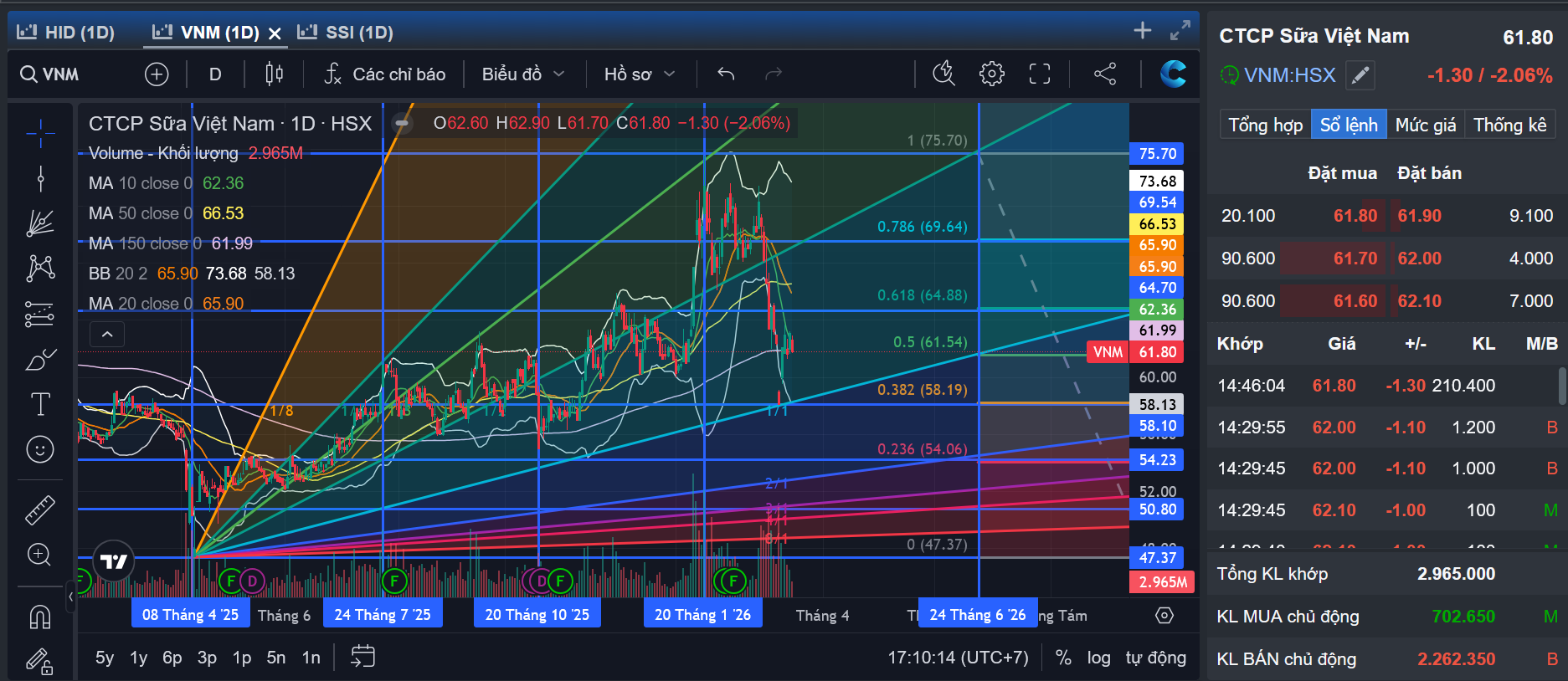Click the 24 Tháng 7 '25 date marker

point(383,615)
